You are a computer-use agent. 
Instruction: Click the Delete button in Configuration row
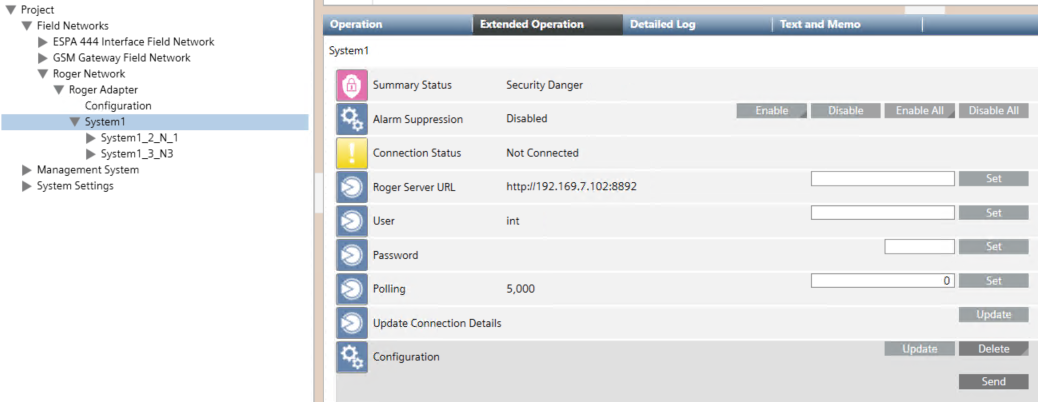pos(993,349)
